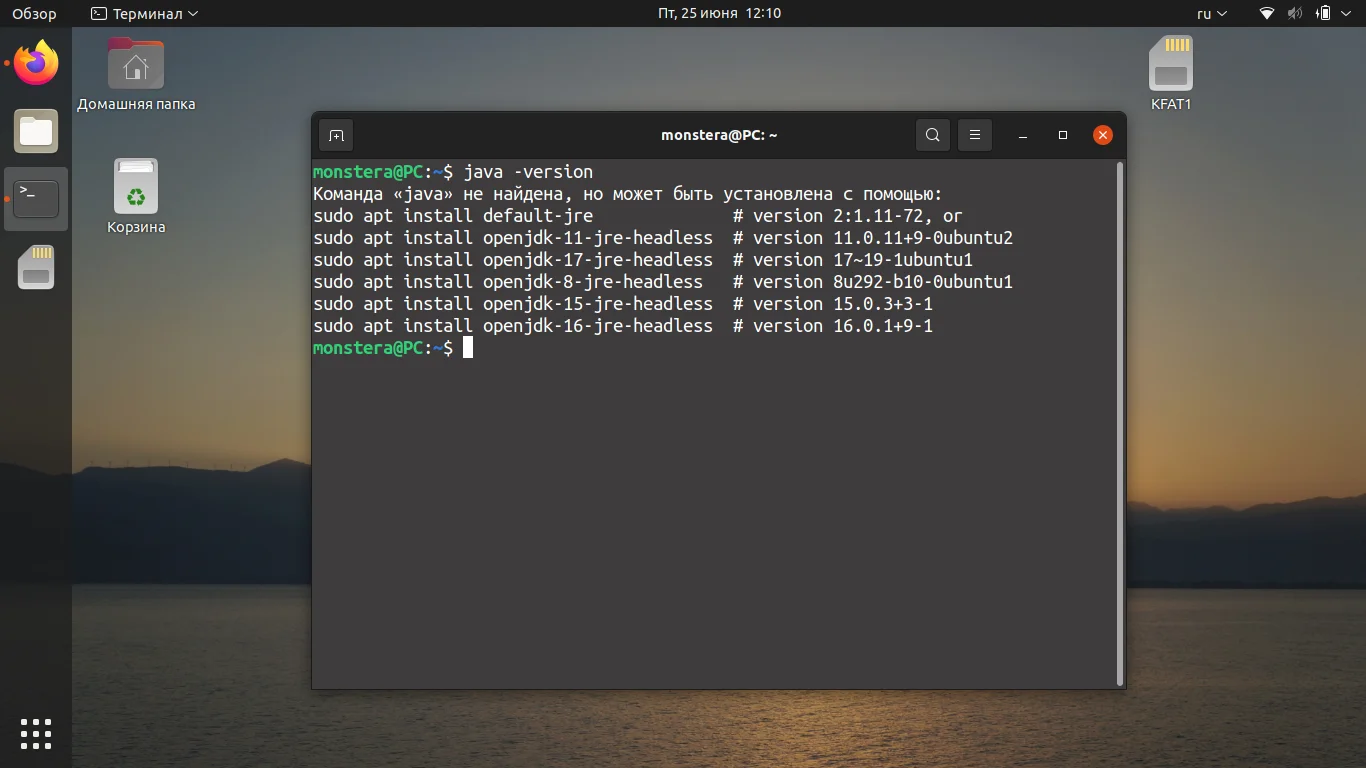Click the openjdk-15-jre-headless line
The image size is (1366, 768).
pos(623,304)
